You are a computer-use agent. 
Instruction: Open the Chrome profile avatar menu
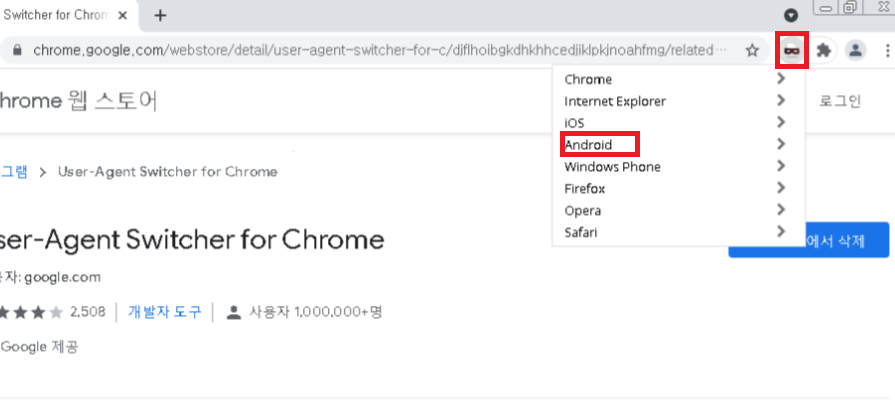tap(855, 51)
